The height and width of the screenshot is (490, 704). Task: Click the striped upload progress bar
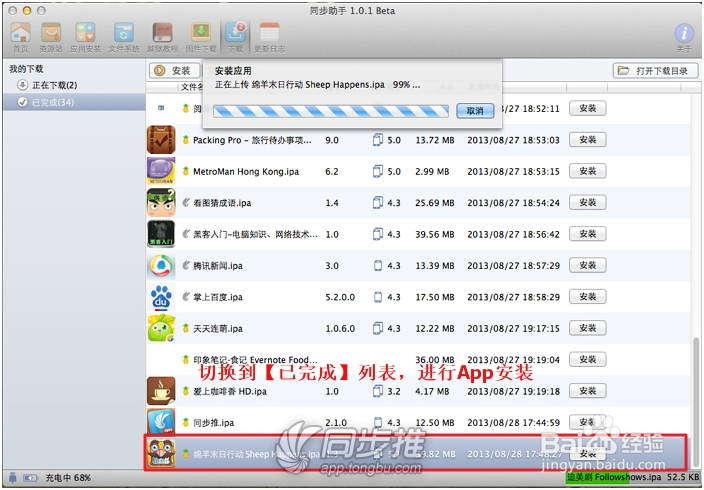point(331,111)
